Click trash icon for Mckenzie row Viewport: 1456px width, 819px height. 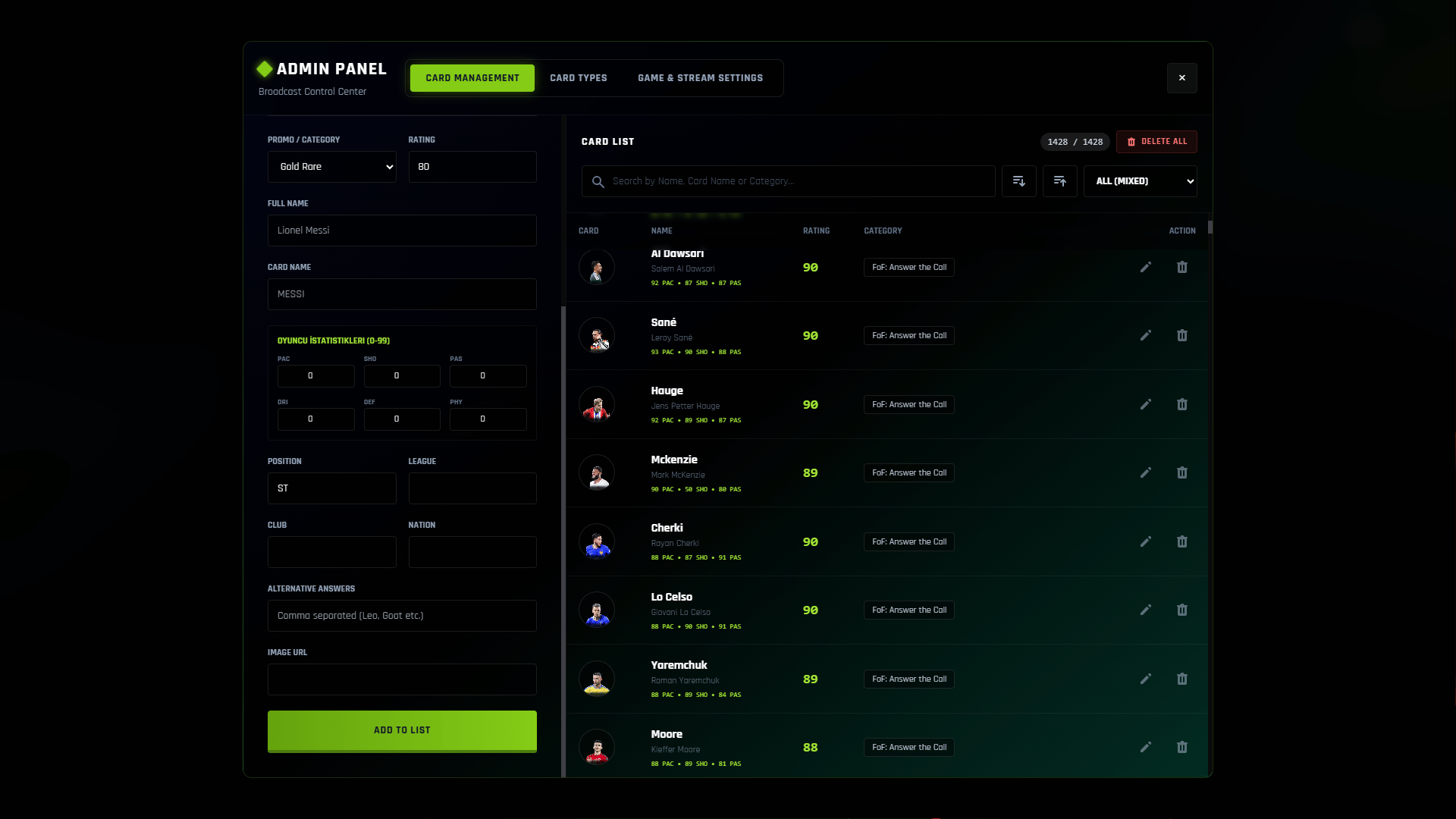1181,472
